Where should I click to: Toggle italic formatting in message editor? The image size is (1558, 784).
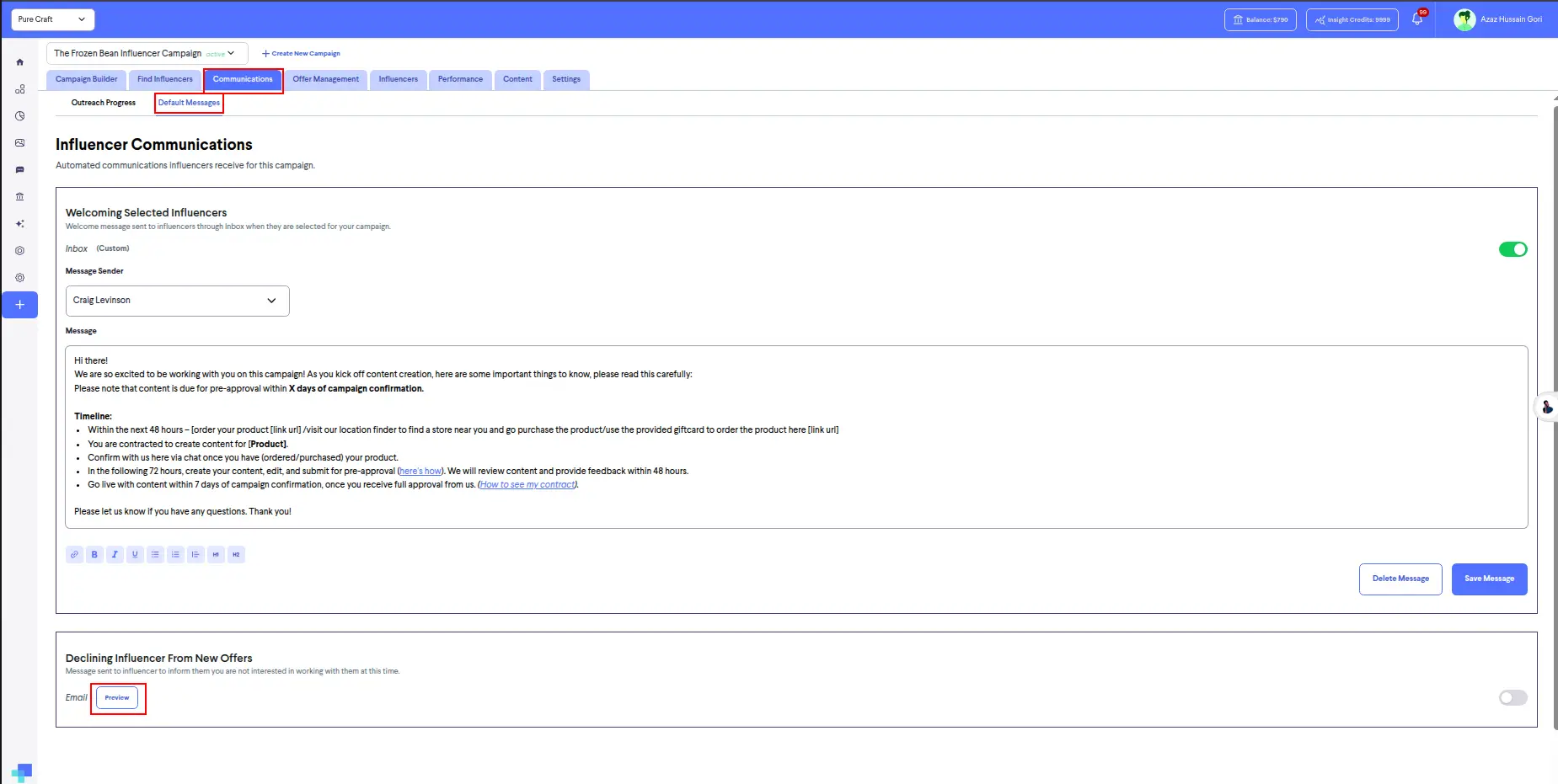[115, 554]
